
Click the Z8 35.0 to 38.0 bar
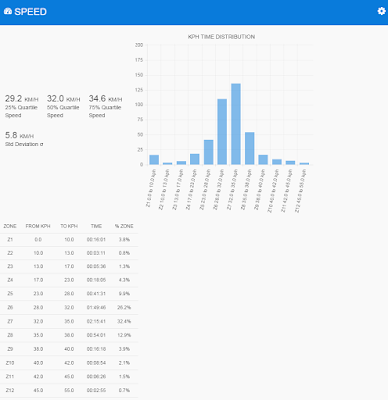click(x=249, y=148)
